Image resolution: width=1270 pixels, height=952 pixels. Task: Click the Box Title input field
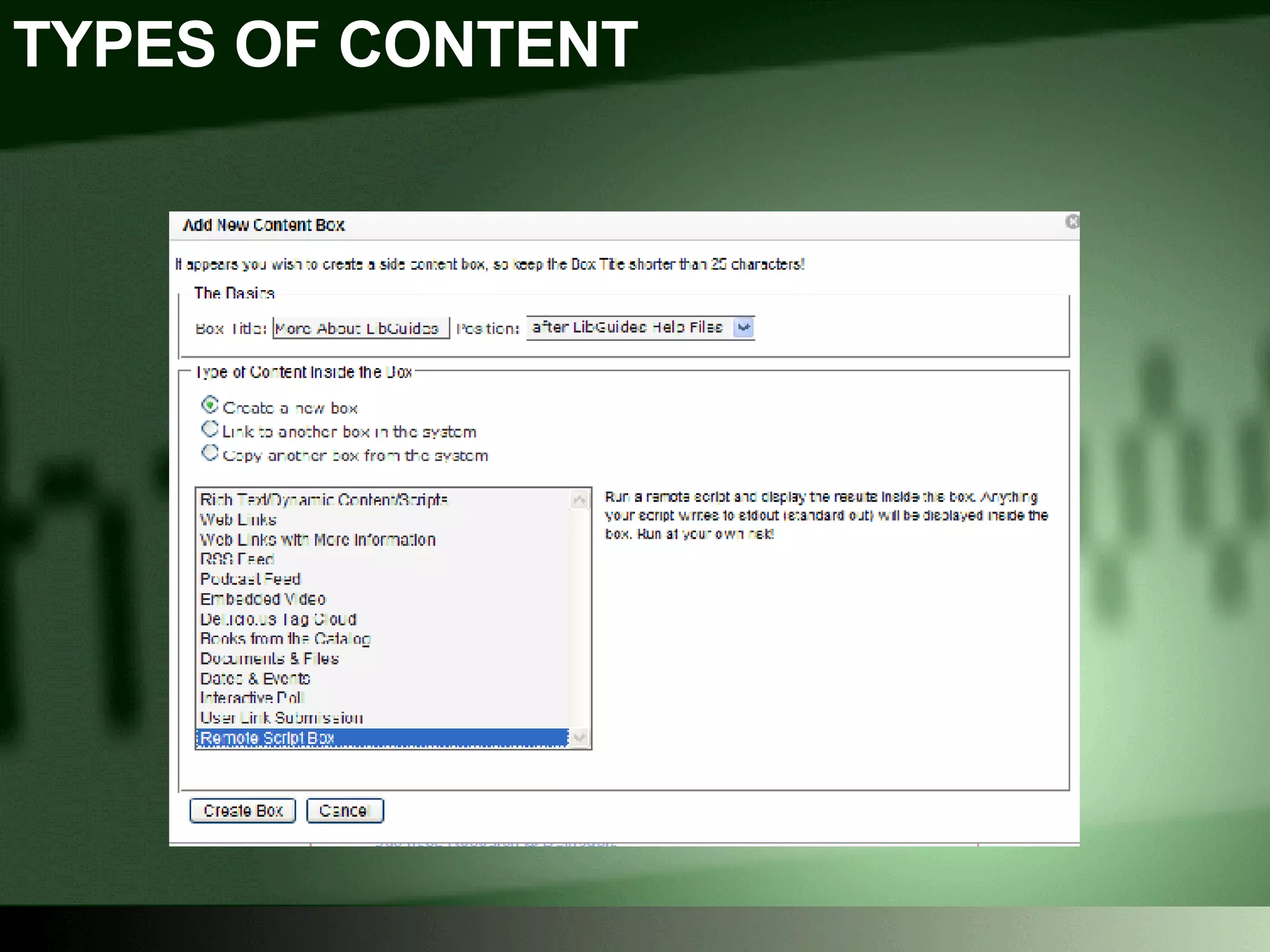tap(361, 328)
